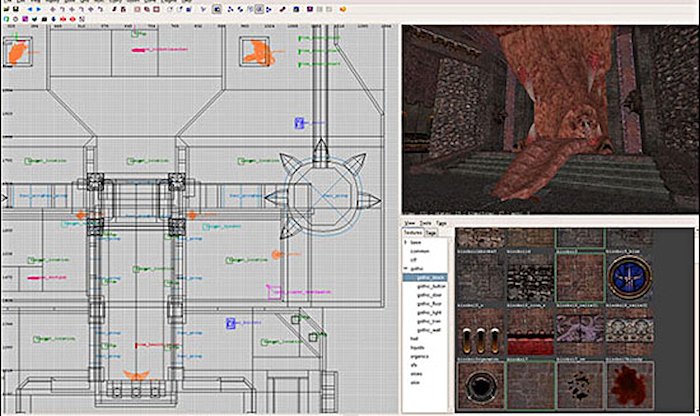The height and width of the screenshot is (416, 700).
Task: Select gothic_trim in texture tree
Action: pos(429,321)
